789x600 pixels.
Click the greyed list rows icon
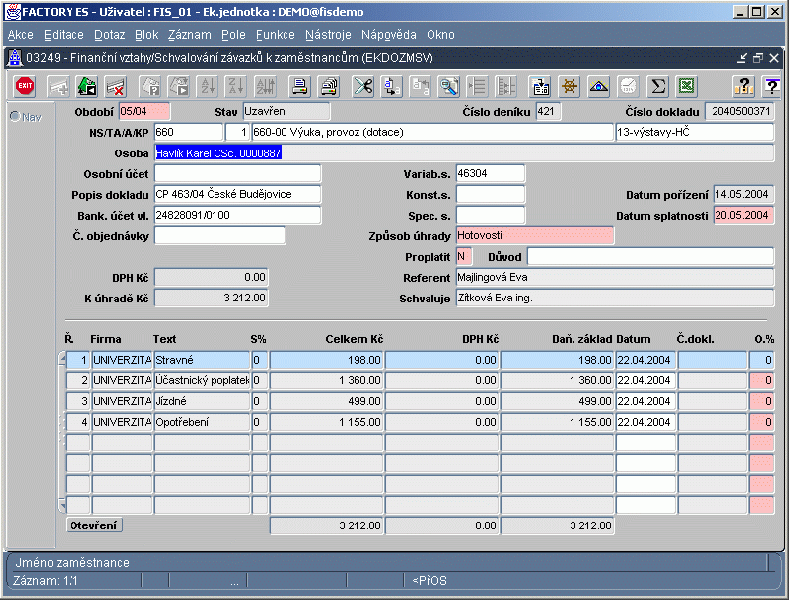coord(477,86)
